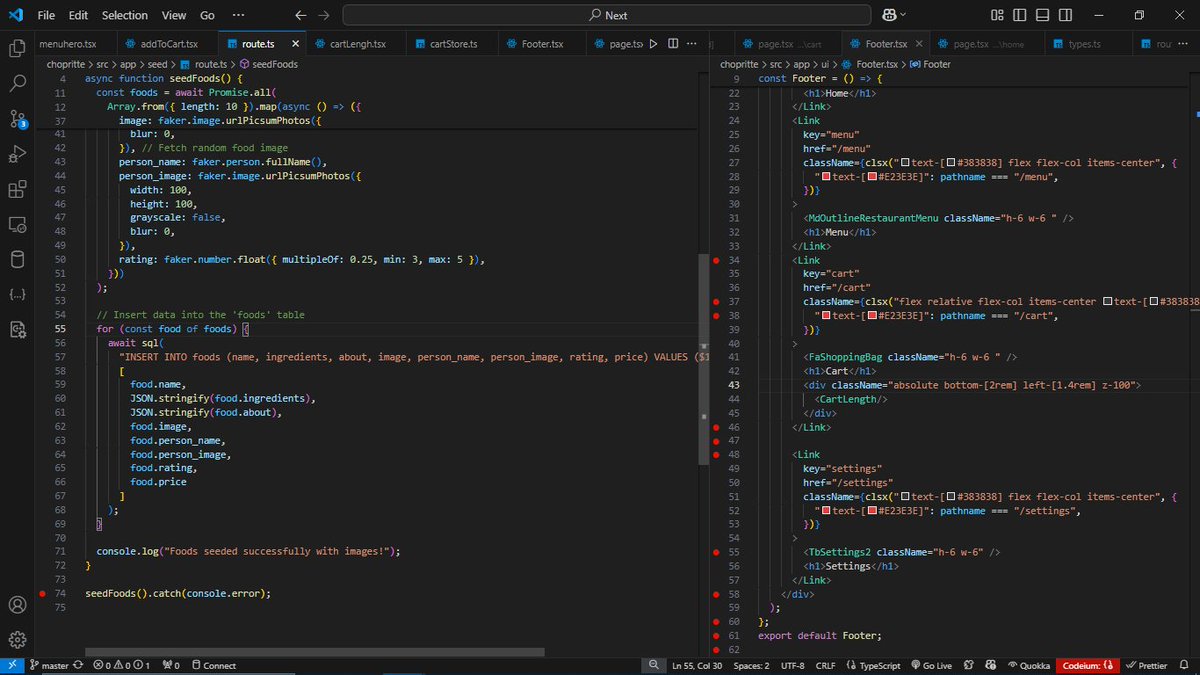The width and height of the screenshot is (1200, 675).
Task: Go forward with the right arrow
Action: tap(325, 15)
